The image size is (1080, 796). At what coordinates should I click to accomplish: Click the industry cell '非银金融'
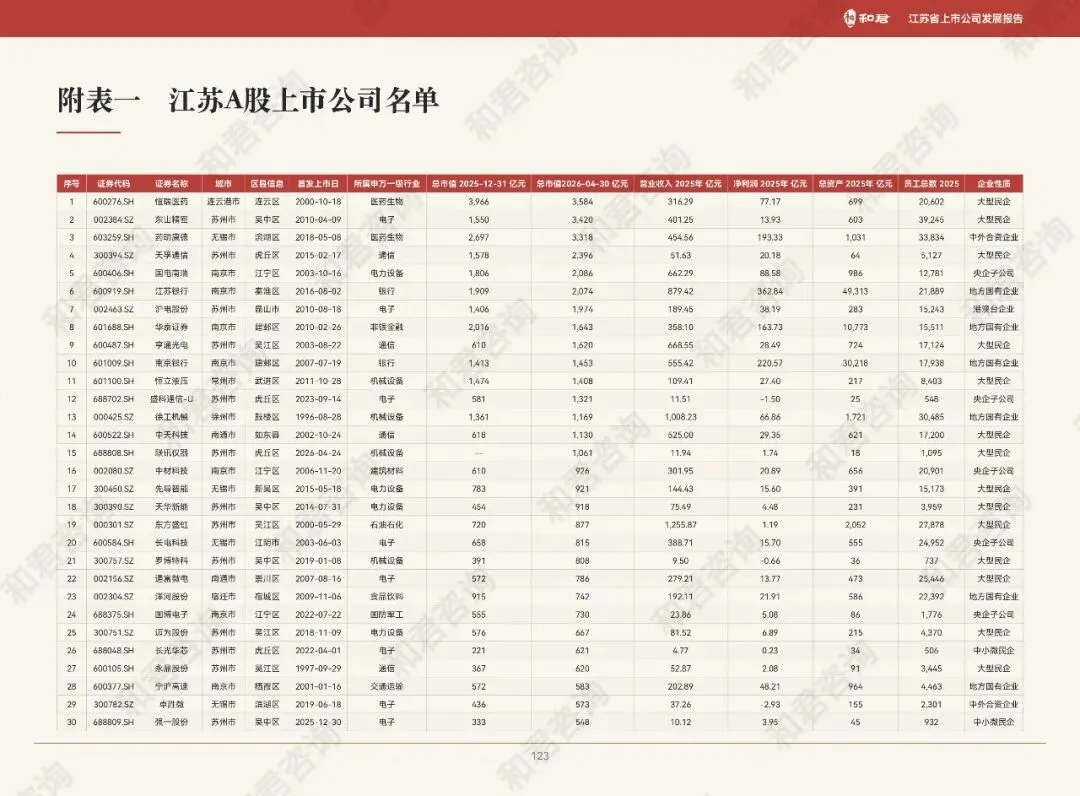386,327
